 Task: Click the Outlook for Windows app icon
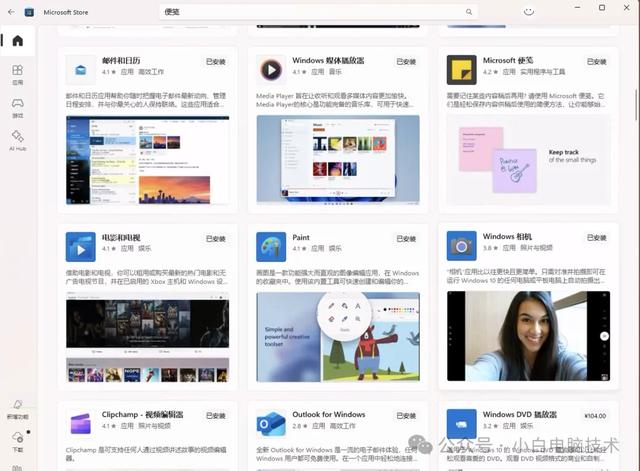click(x=271, y=424)
